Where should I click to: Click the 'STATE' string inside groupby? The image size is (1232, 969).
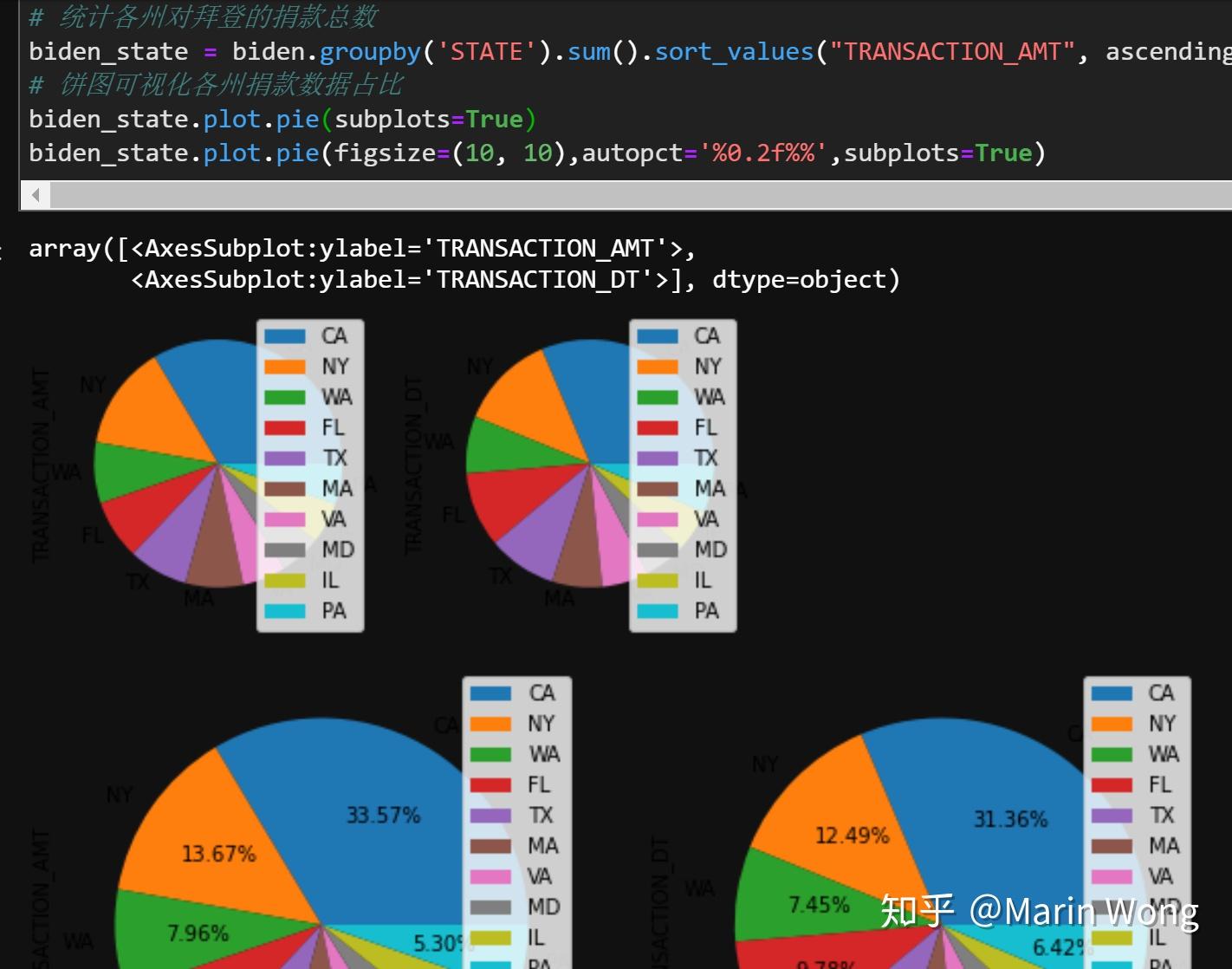(x=487, y=52)
